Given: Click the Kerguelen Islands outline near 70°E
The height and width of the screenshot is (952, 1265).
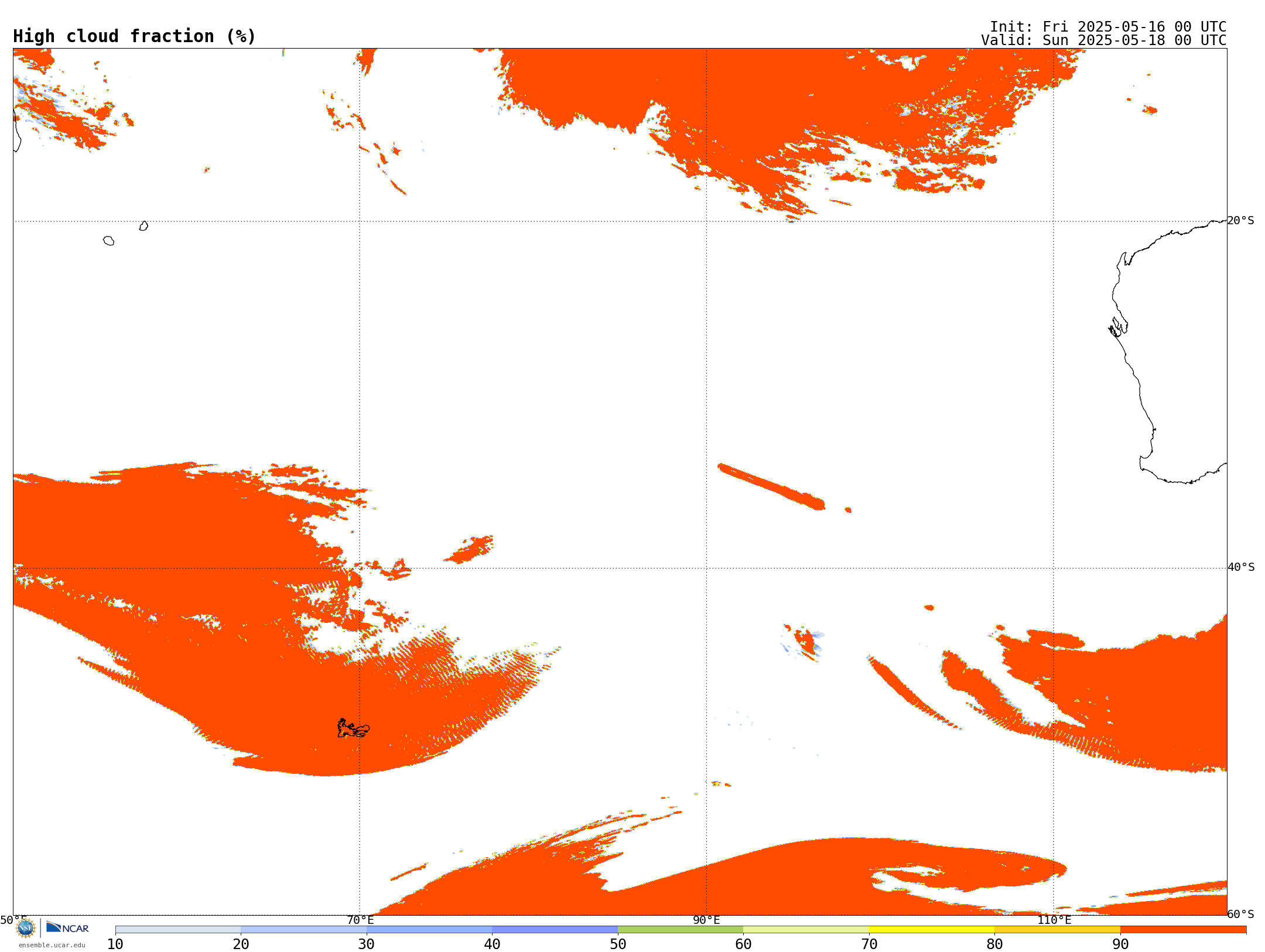Looking at the screenshot, I should 353,728.
